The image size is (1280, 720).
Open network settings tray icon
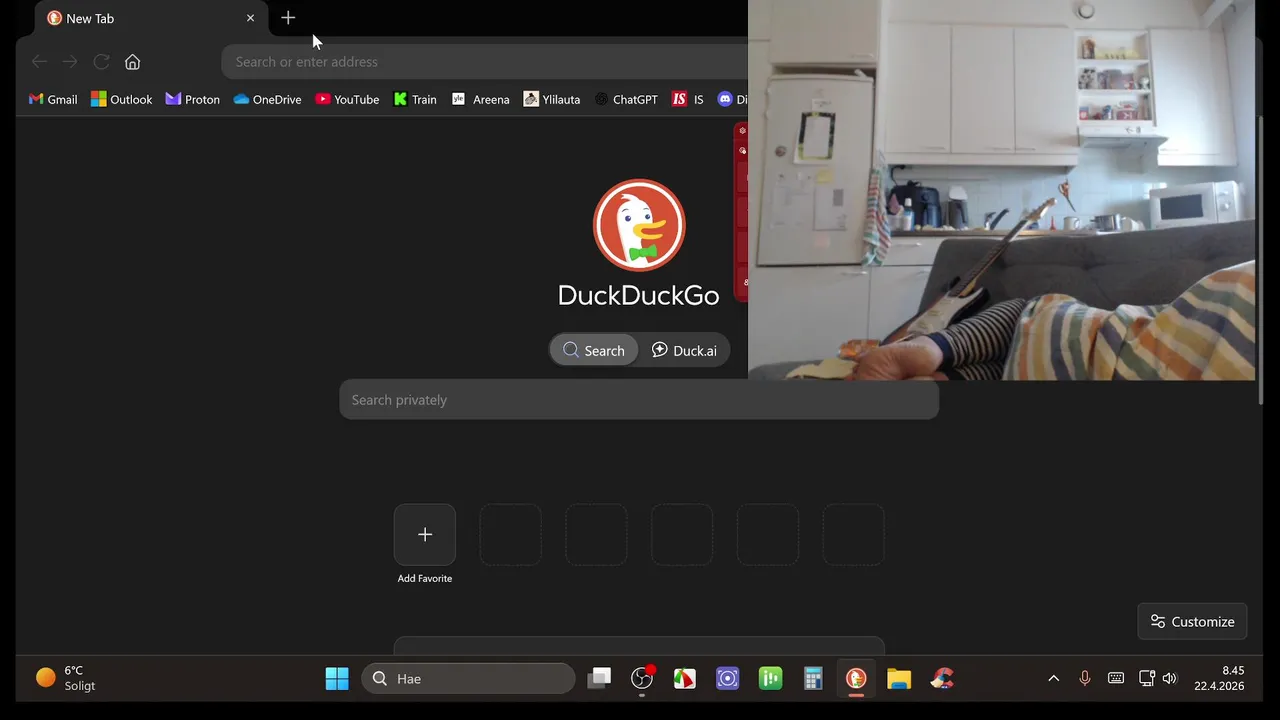coord(1147,679)
